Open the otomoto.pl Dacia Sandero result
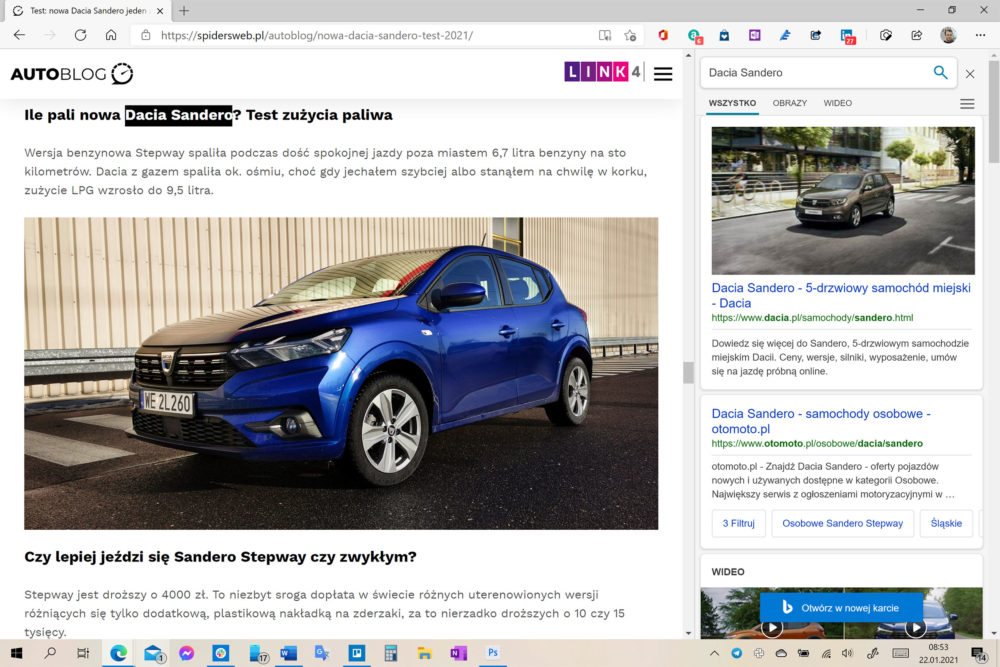The height and width of the screenshot is (667, 1000). 821,421
